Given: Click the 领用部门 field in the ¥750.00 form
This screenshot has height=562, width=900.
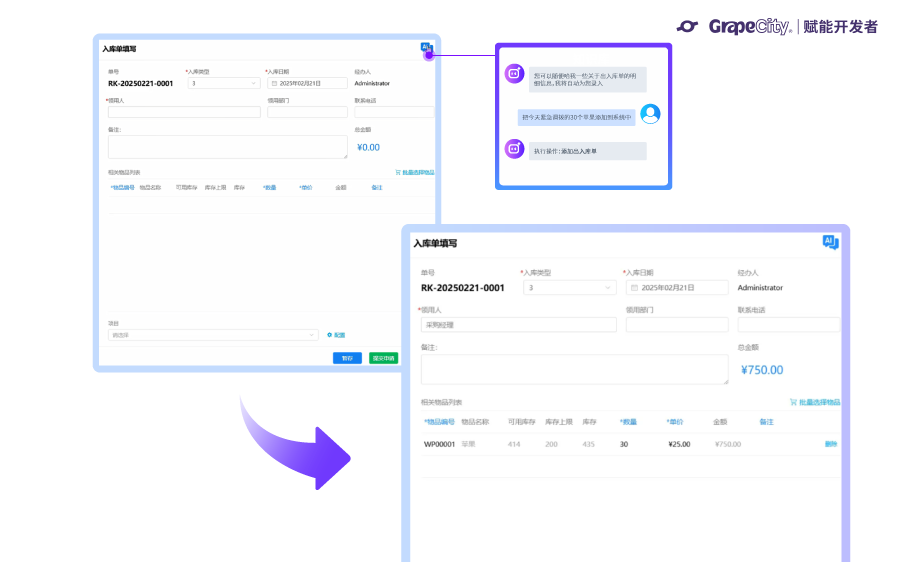Looking at the screenshot, I should tap(677, 324).
